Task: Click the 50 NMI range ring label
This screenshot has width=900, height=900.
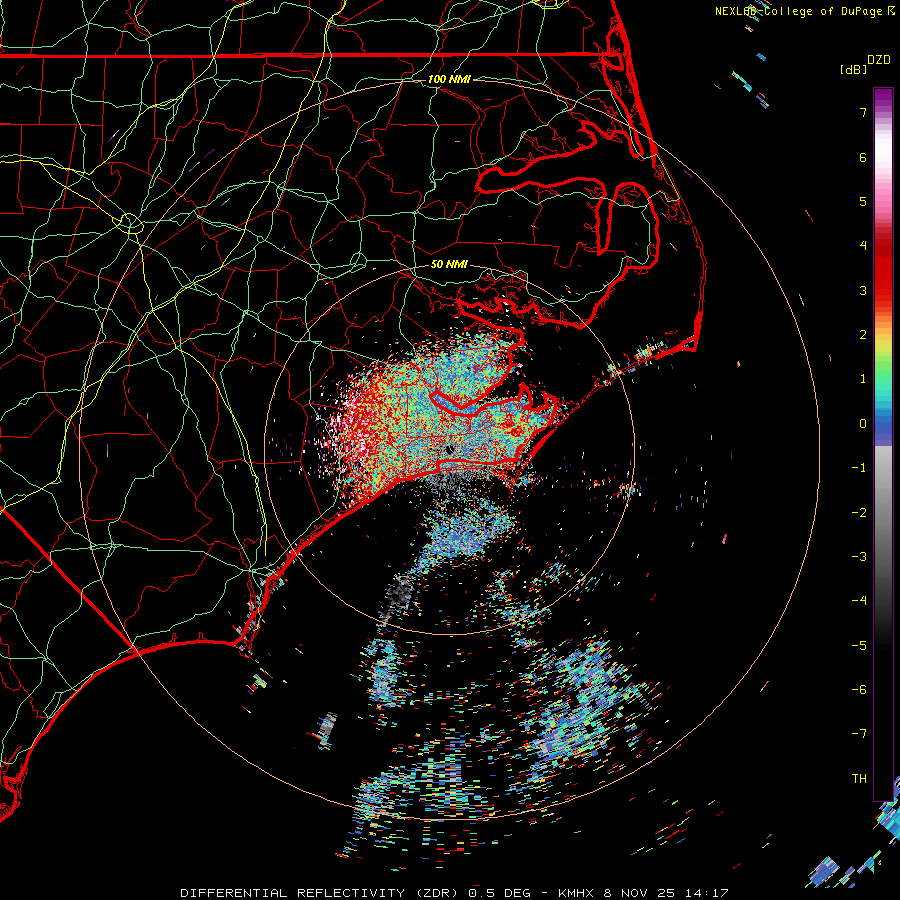Action: 449,264
